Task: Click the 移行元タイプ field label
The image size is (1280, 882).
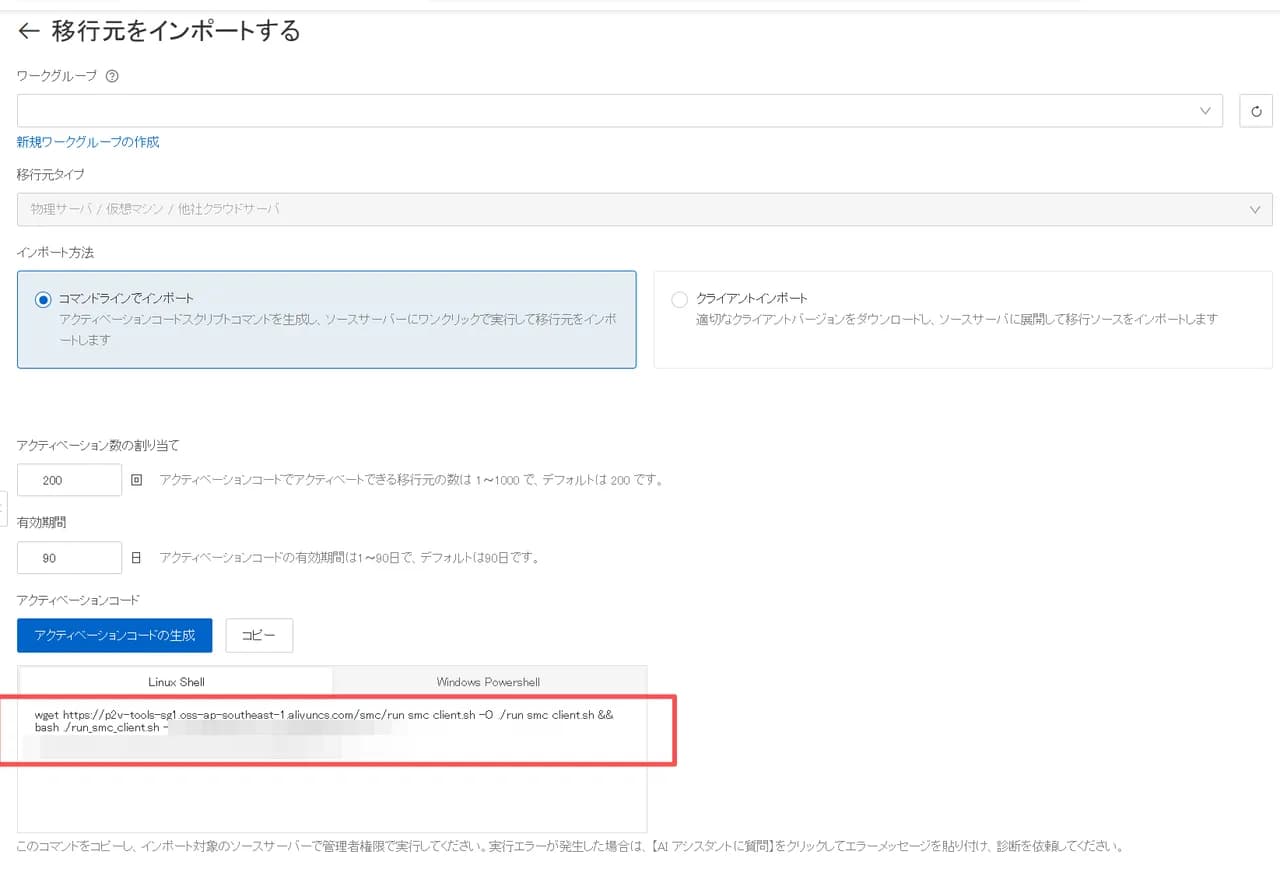Action: 51,175
